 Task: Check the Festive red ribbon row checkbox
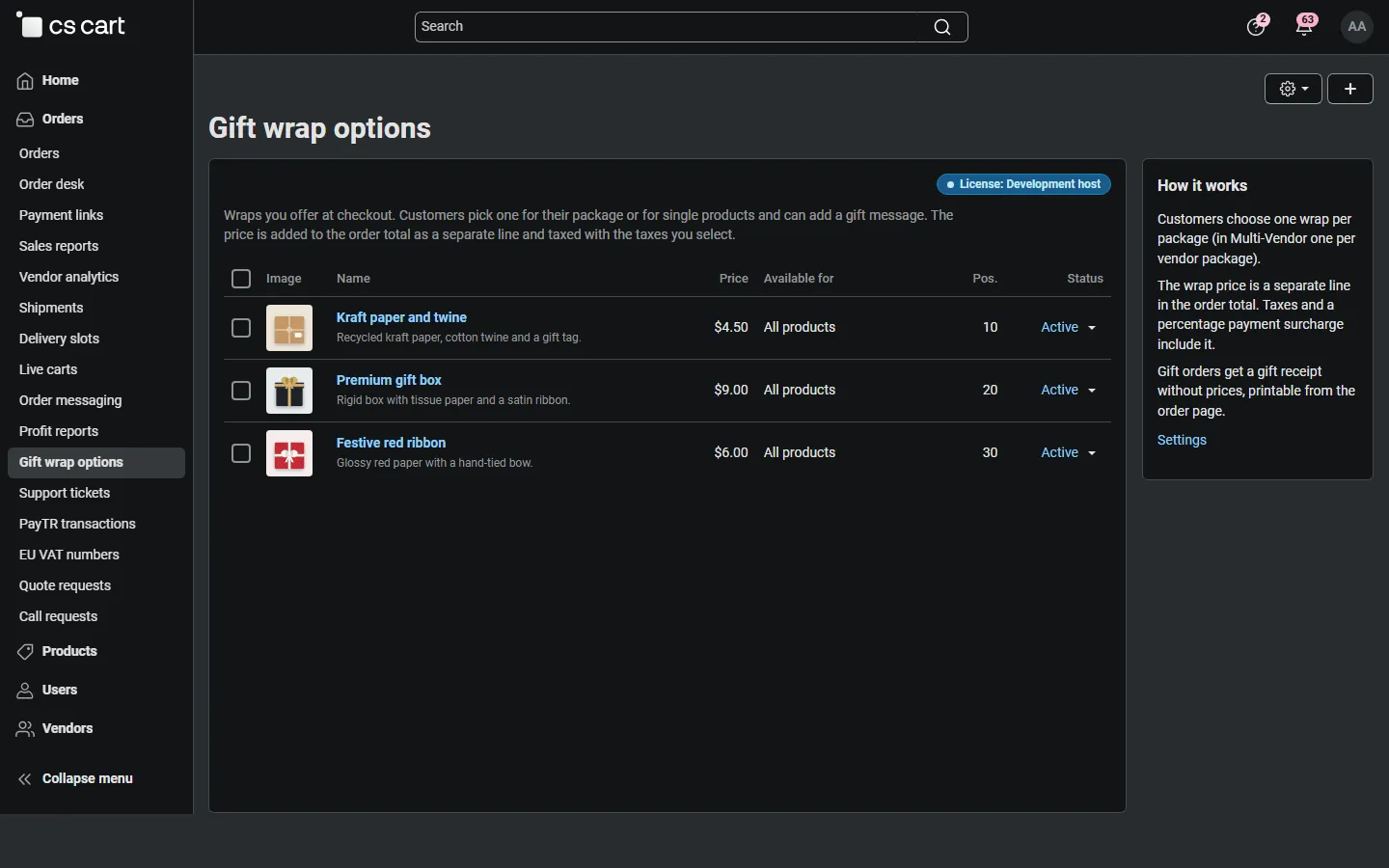pos(241,453)
